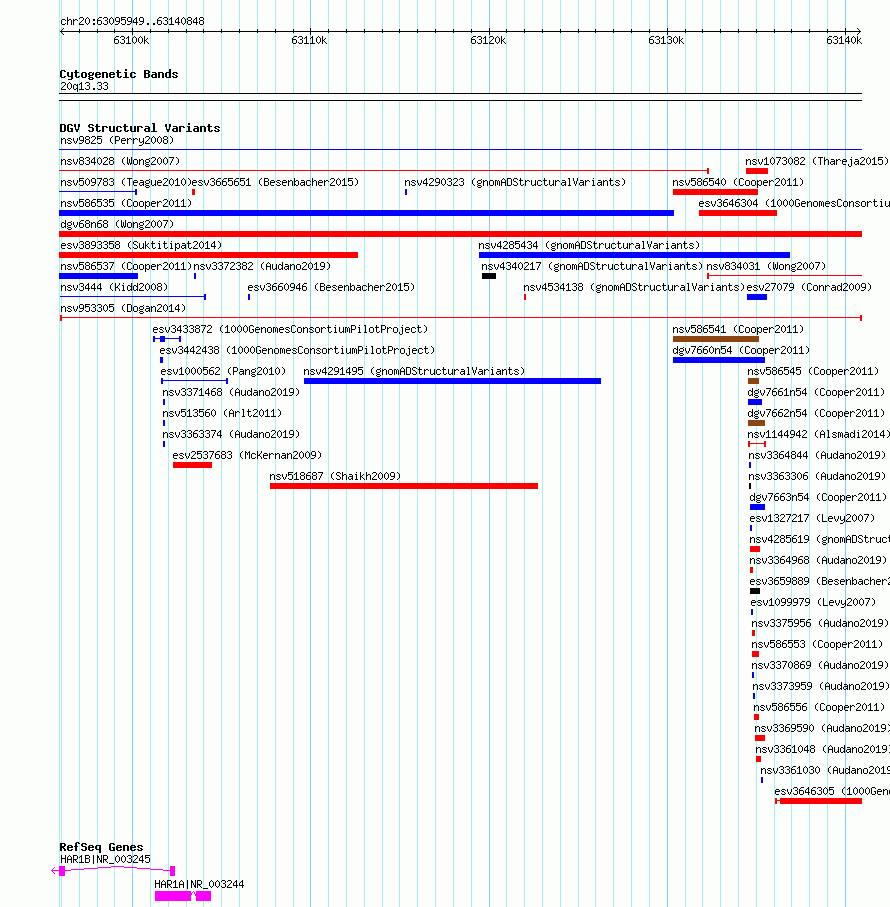The height and width of the screenshot is (907, 890).
Task: Click the red nsv3369590 (Audano2019) bar
Action: (x=760, y=738)
